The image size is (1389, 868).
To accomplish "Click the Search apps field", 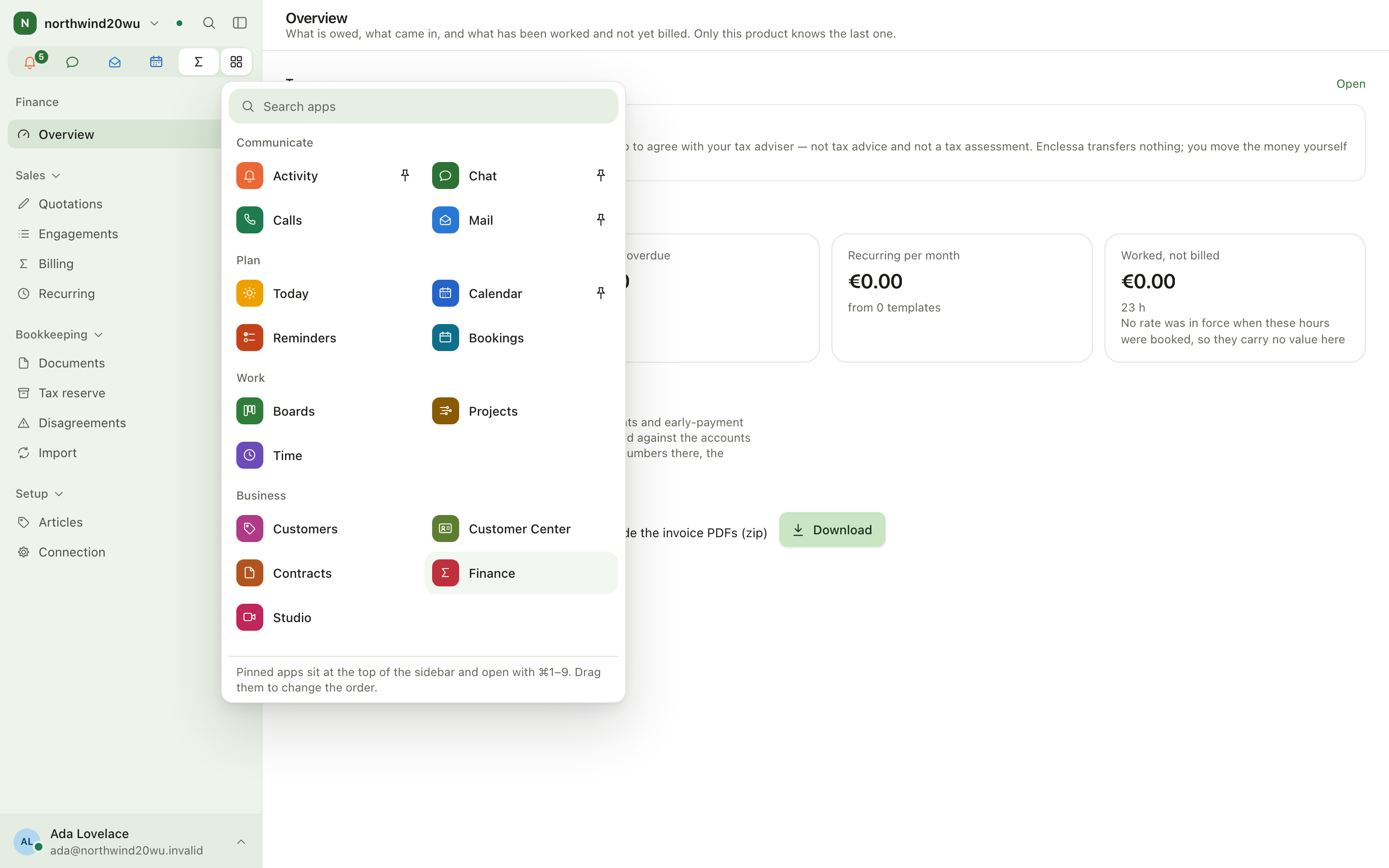I will tap(423, 106).
